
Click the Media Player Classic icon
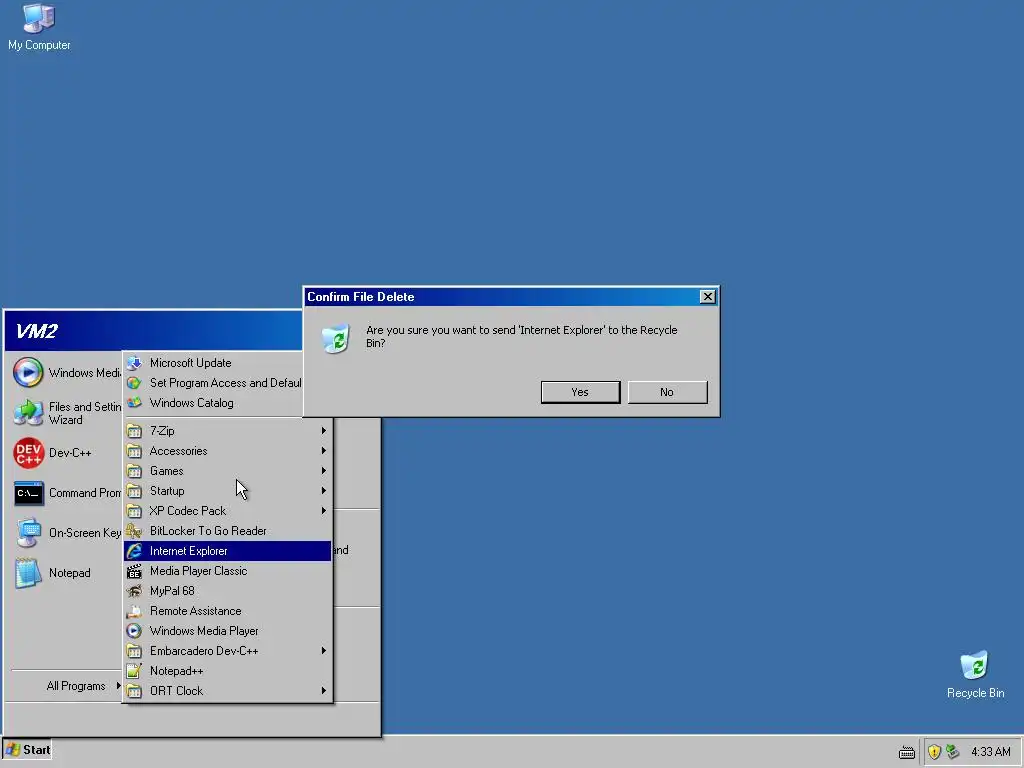[134, 571]
